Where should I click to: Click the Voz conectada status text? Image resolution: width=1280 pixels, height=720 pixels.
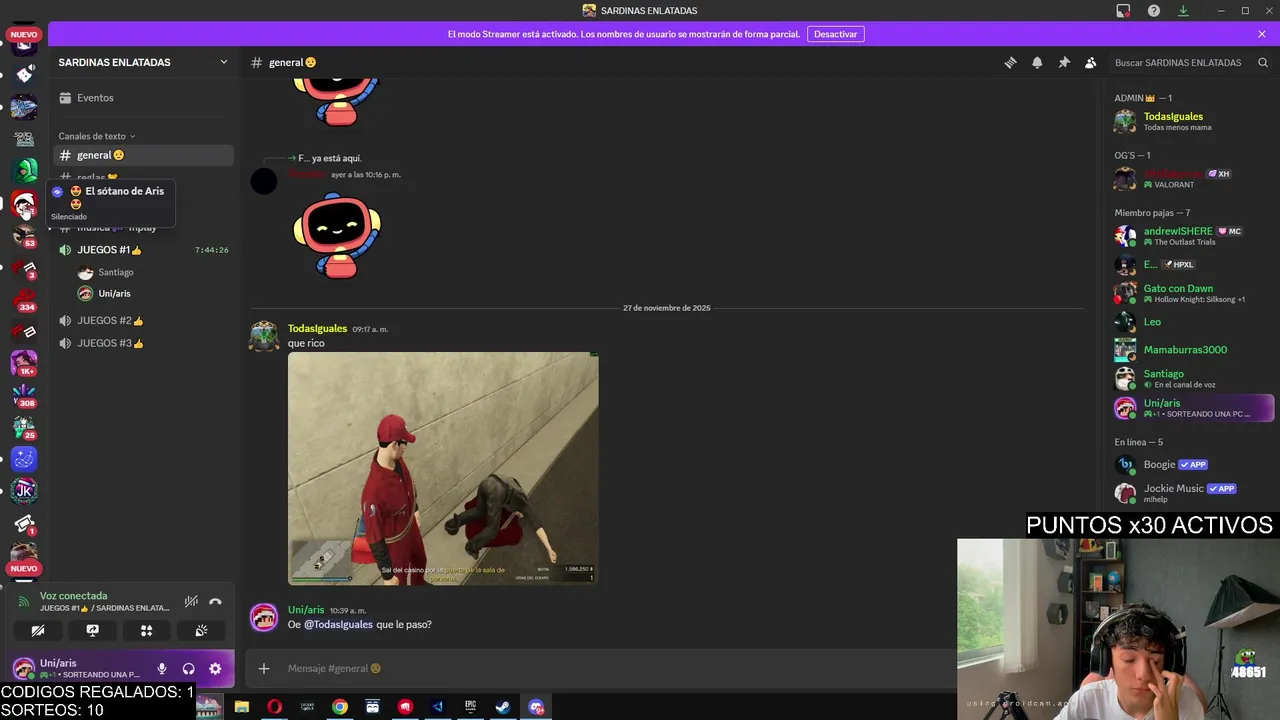[74, 595]
